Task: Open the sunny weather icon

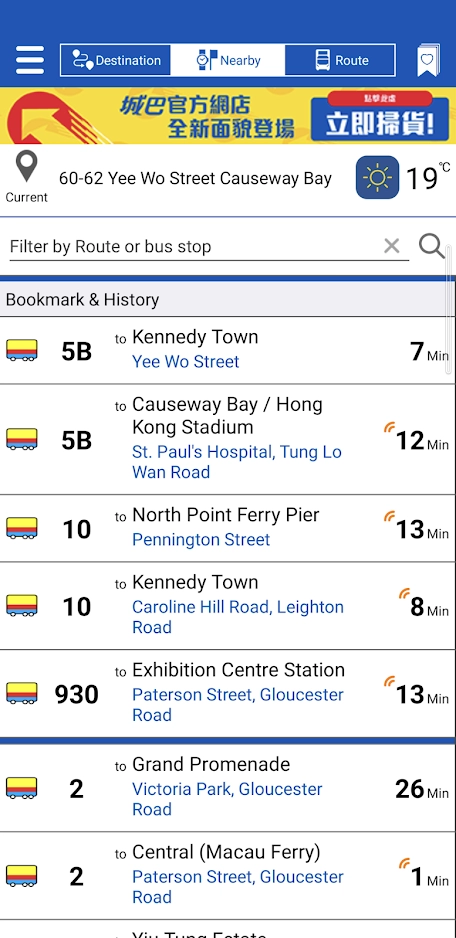Action: click(378, 177)
